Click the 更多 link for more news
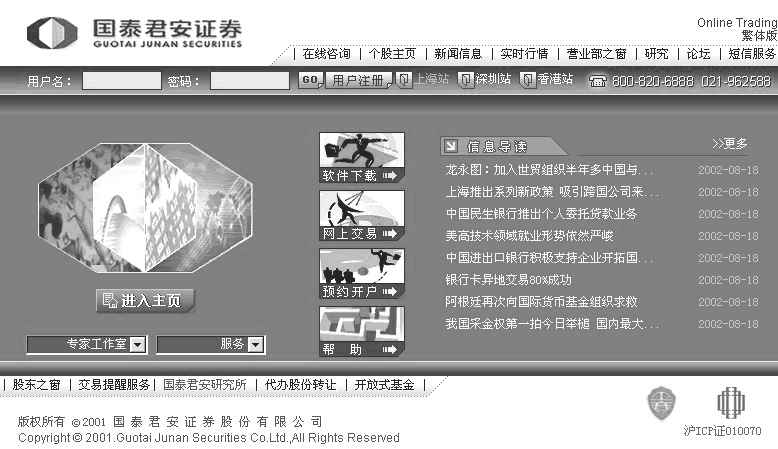The width and height of the screenshot is (778, 449). (x=729, y=144)
